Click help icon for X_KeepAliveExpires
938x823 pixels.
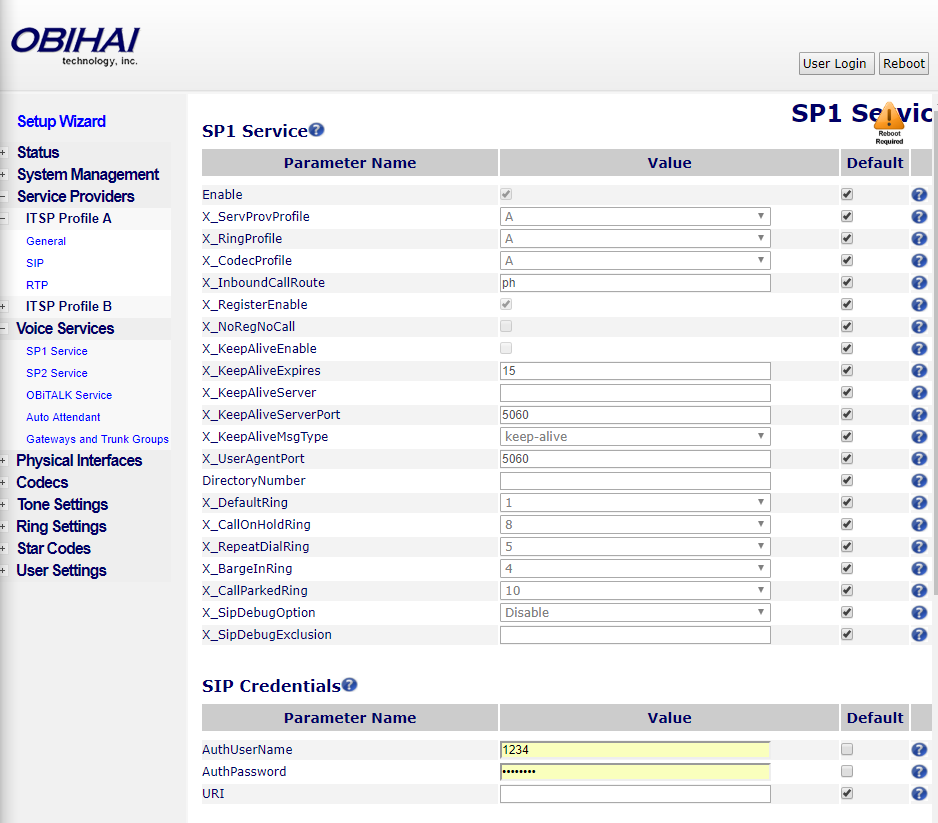[919, 371]
